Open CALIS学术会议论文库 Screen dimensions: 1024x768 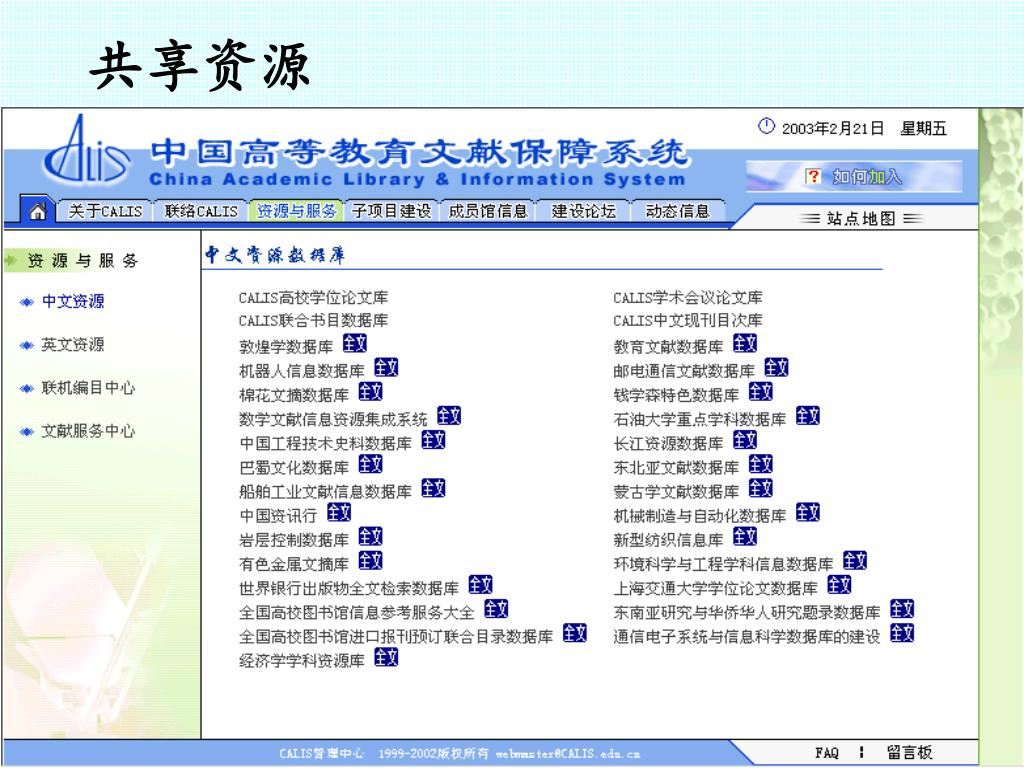688,298
